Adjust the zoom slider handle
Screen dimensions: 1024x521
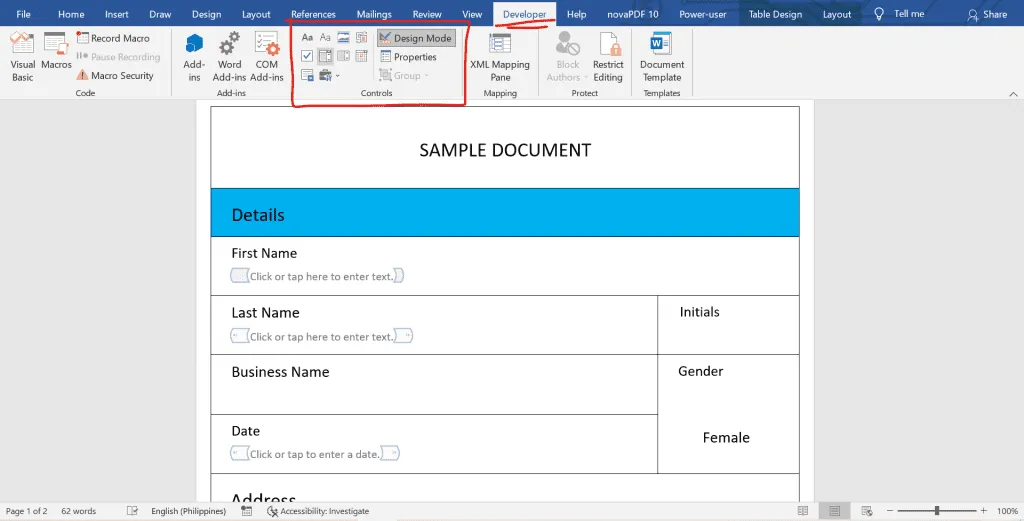936,511
